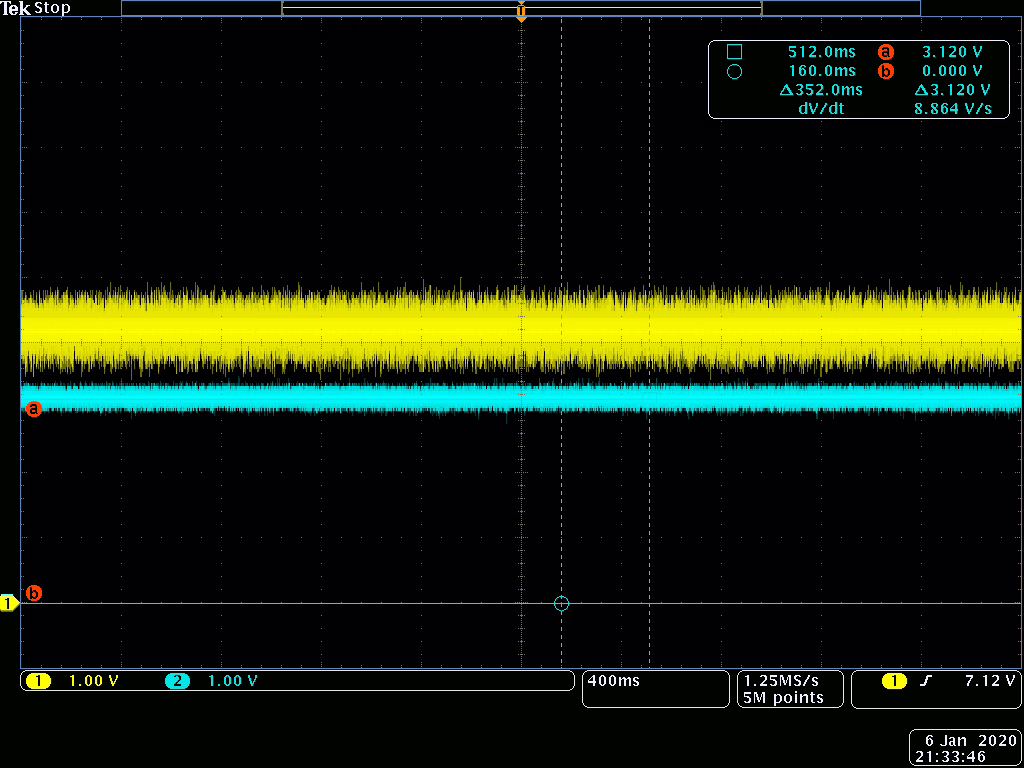Click the cyan circular cursor on the baseline
The width and height of the screenshot is (1024, 768).
pos(561,603)
